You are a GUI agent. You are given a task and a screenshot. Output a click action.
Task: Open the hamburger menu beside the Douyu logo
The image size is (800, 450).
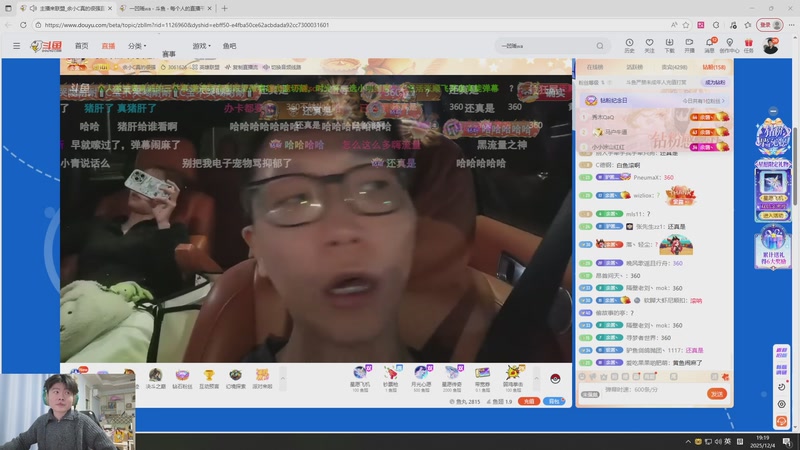[16, 46]
